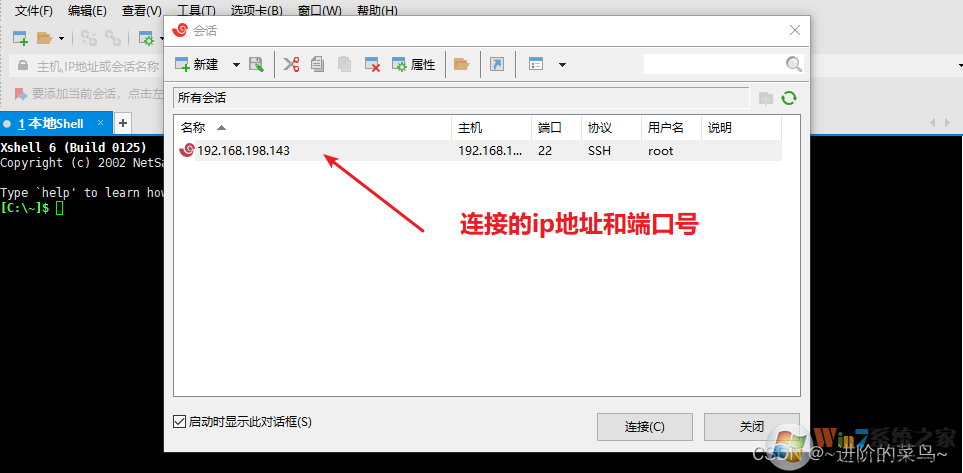This screenshot has height=473, width=963.
Task: Click the 所有会话 path field
Action: point(461,98)
